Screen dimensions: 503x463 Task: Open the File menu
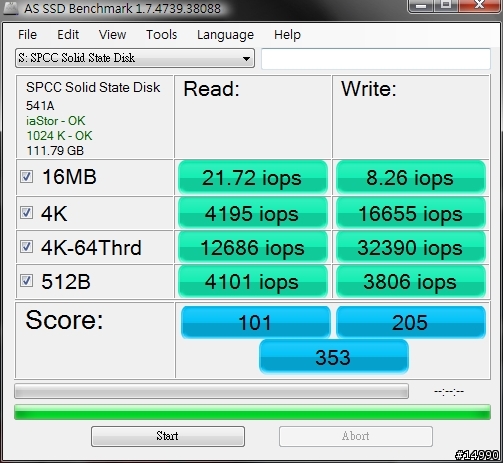pyautogui.click(x=27, y=35)
